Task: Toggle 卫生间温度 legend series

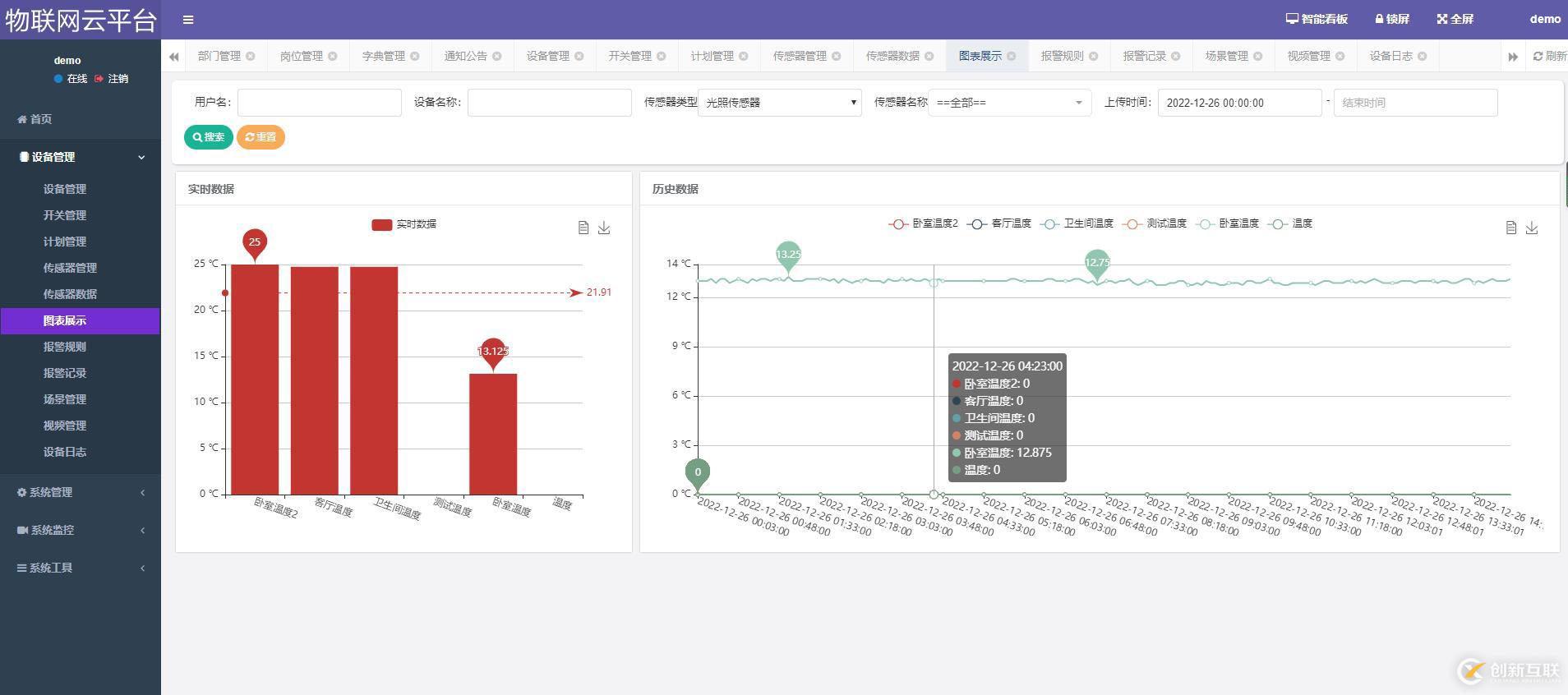Action: coord(1077,223)
